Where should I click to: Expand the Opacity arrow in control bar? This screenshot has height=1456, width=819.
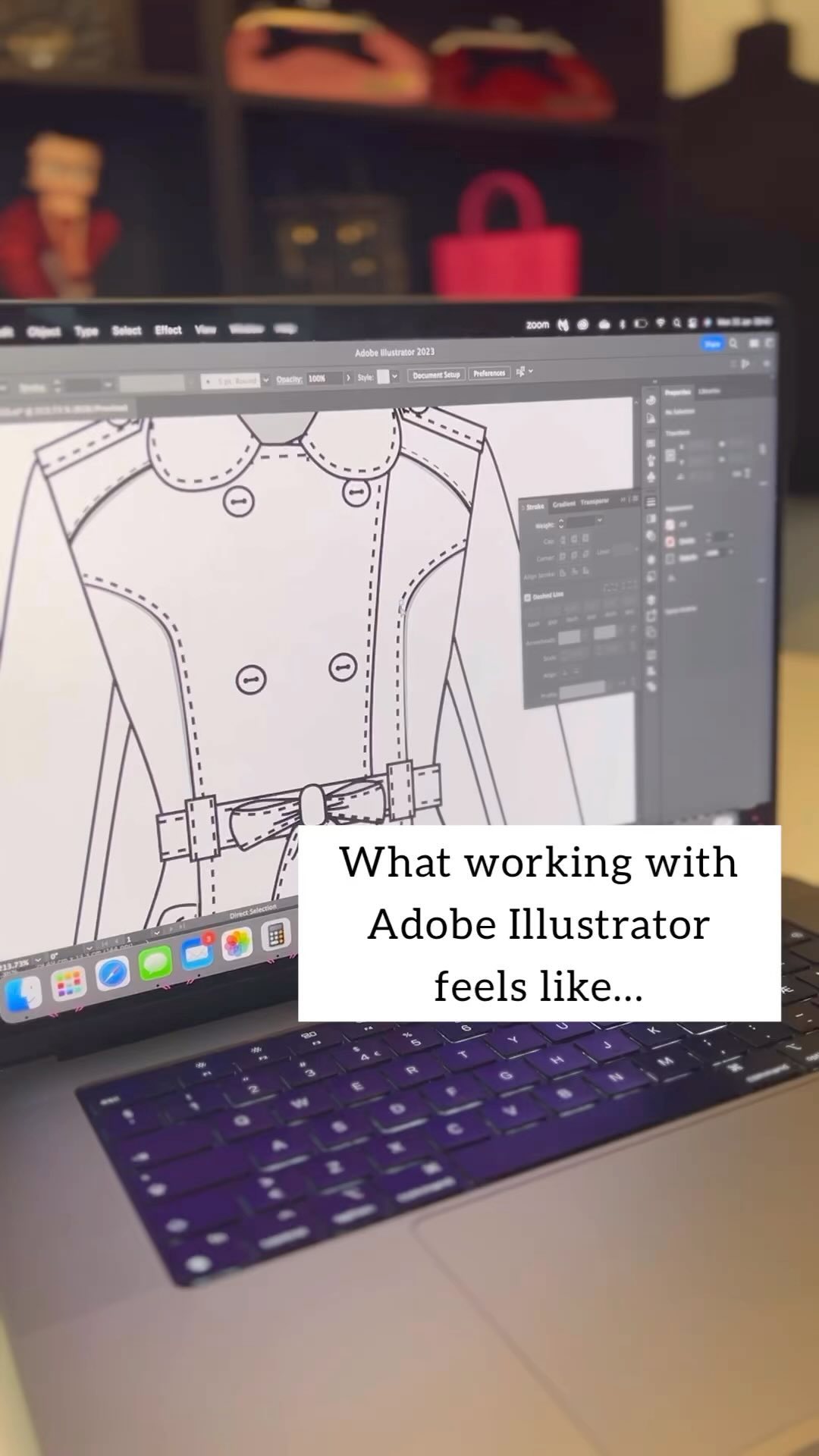pyautogui.click(x=348, y=378)
